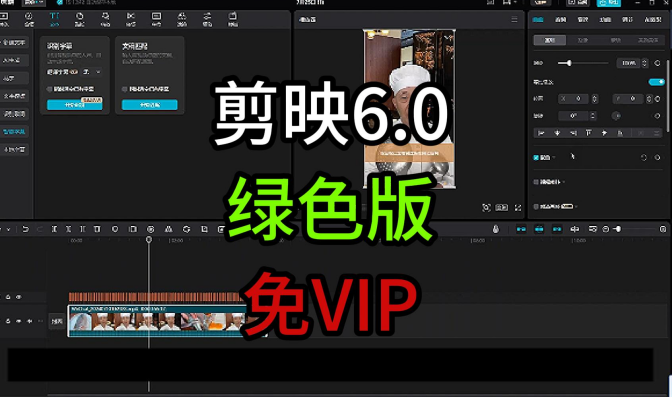The image size is (672, 397).
Task: Click align-horizontal-center icon in properties panel
Action: (557, 133)
